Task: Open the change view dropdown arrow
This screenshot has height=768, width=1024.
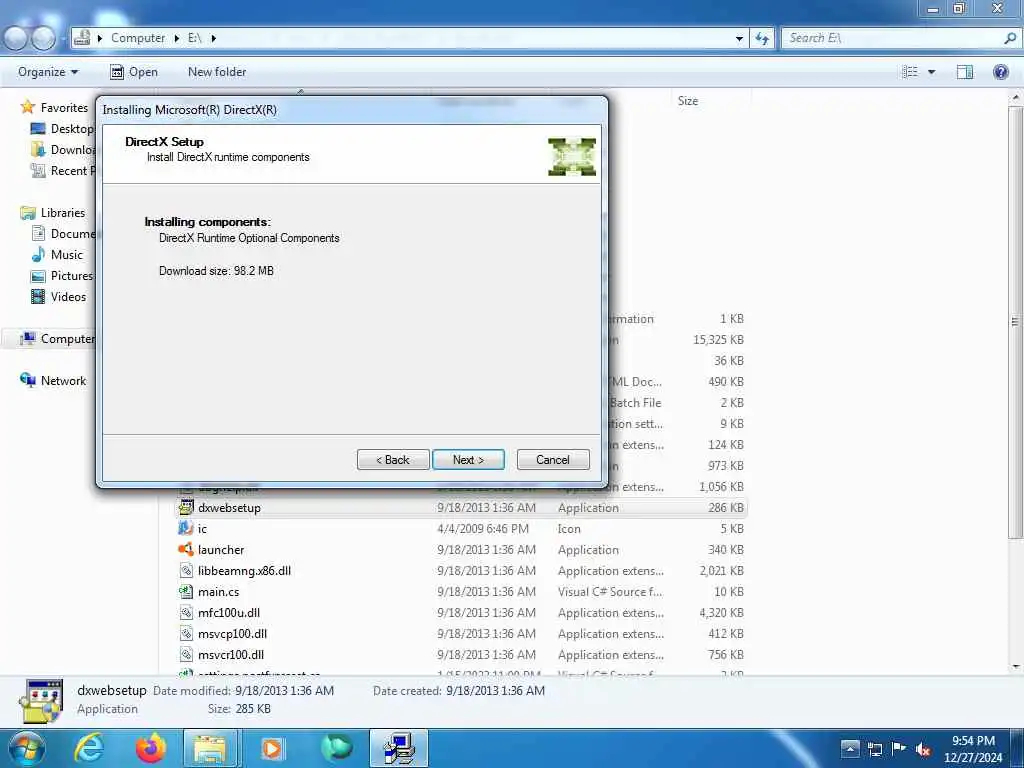Action: point(932,72)
